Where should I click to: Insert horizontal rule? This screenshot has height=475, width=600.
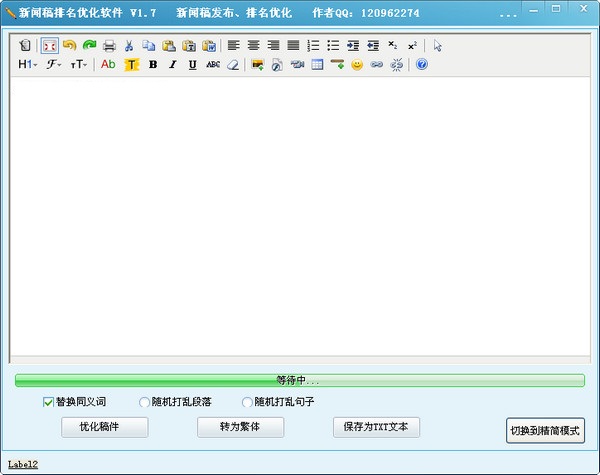tap(337, 64)
